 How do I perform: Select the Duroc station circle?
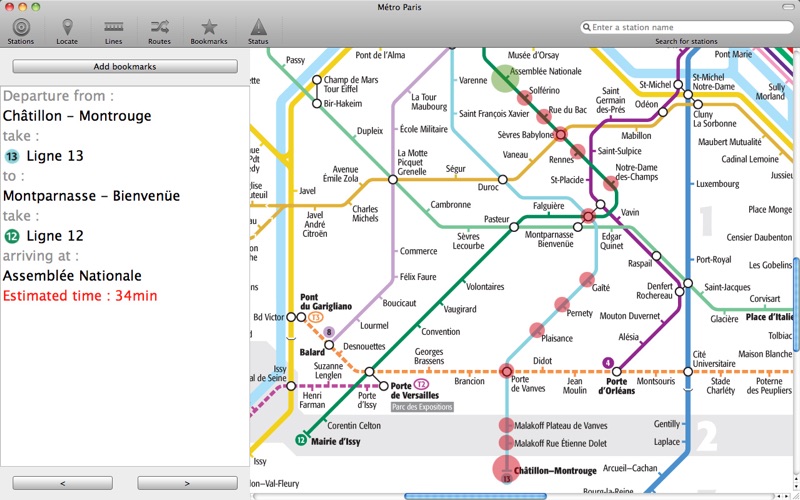pyautogui.click(x=503, y=180)
